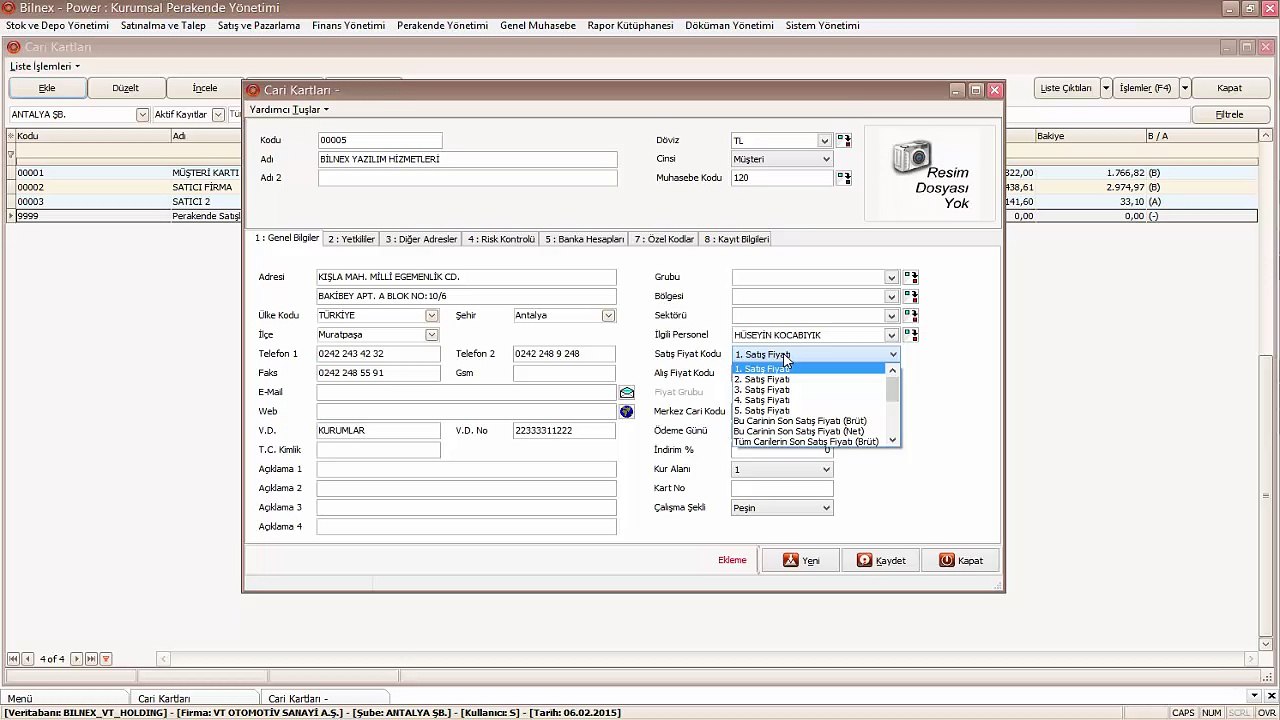Go to first record in list navigator
The image size is (1280, 720).
13,659
